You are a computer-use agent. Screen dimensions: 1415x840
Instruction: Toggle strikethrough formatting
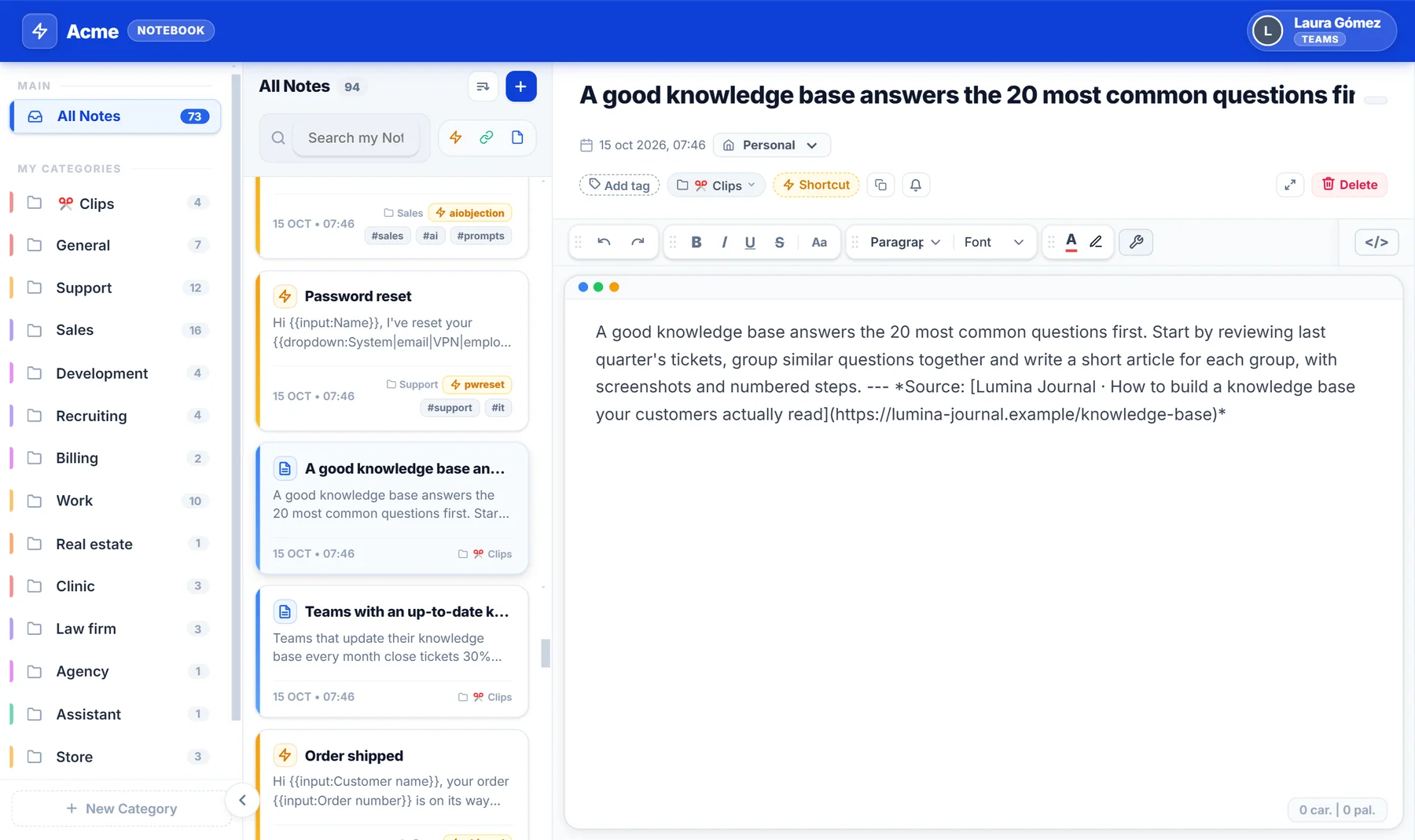coord(779,242)
